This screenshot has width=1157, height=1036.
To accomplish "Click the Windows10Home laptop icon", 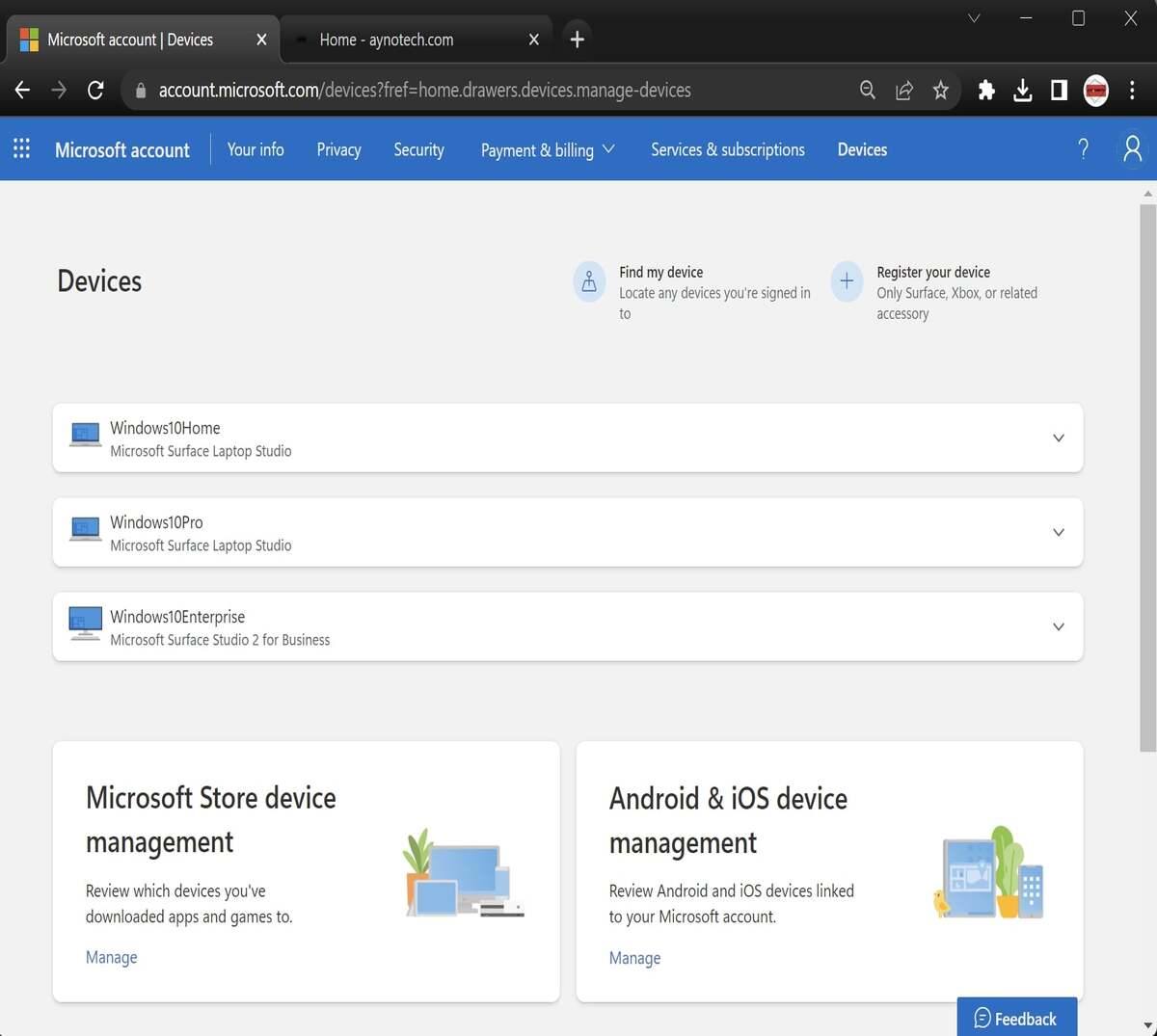I will (x=85, y=436).
